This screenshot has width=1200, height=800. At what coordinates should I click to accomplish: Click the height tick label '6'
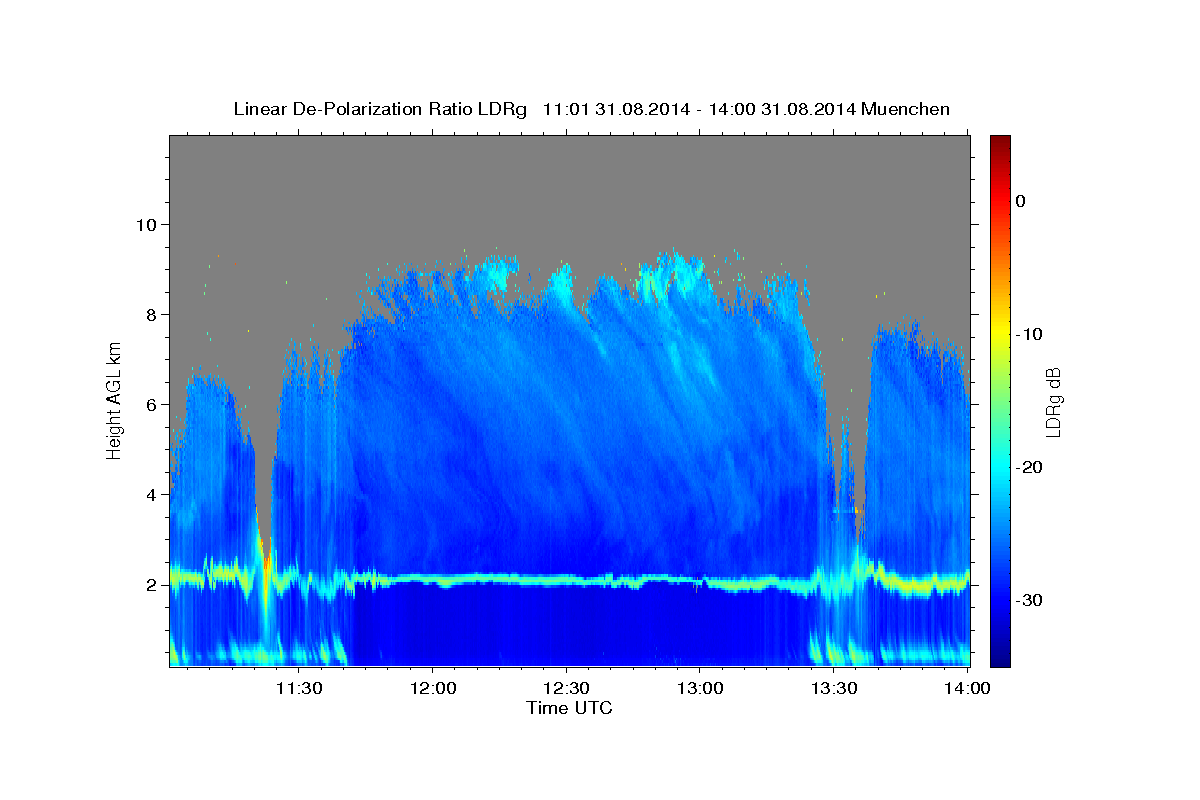pos(154,405)
